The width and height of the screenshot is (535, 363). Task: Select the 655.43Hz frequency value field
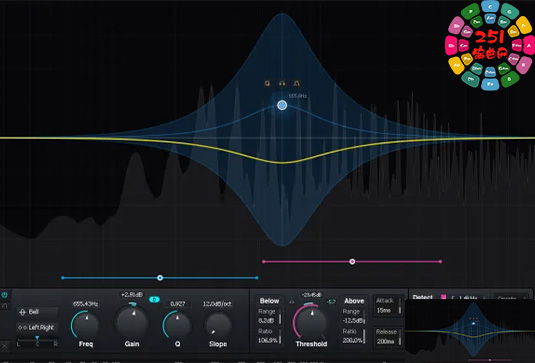pyautogui.click(x=85, y=304)
